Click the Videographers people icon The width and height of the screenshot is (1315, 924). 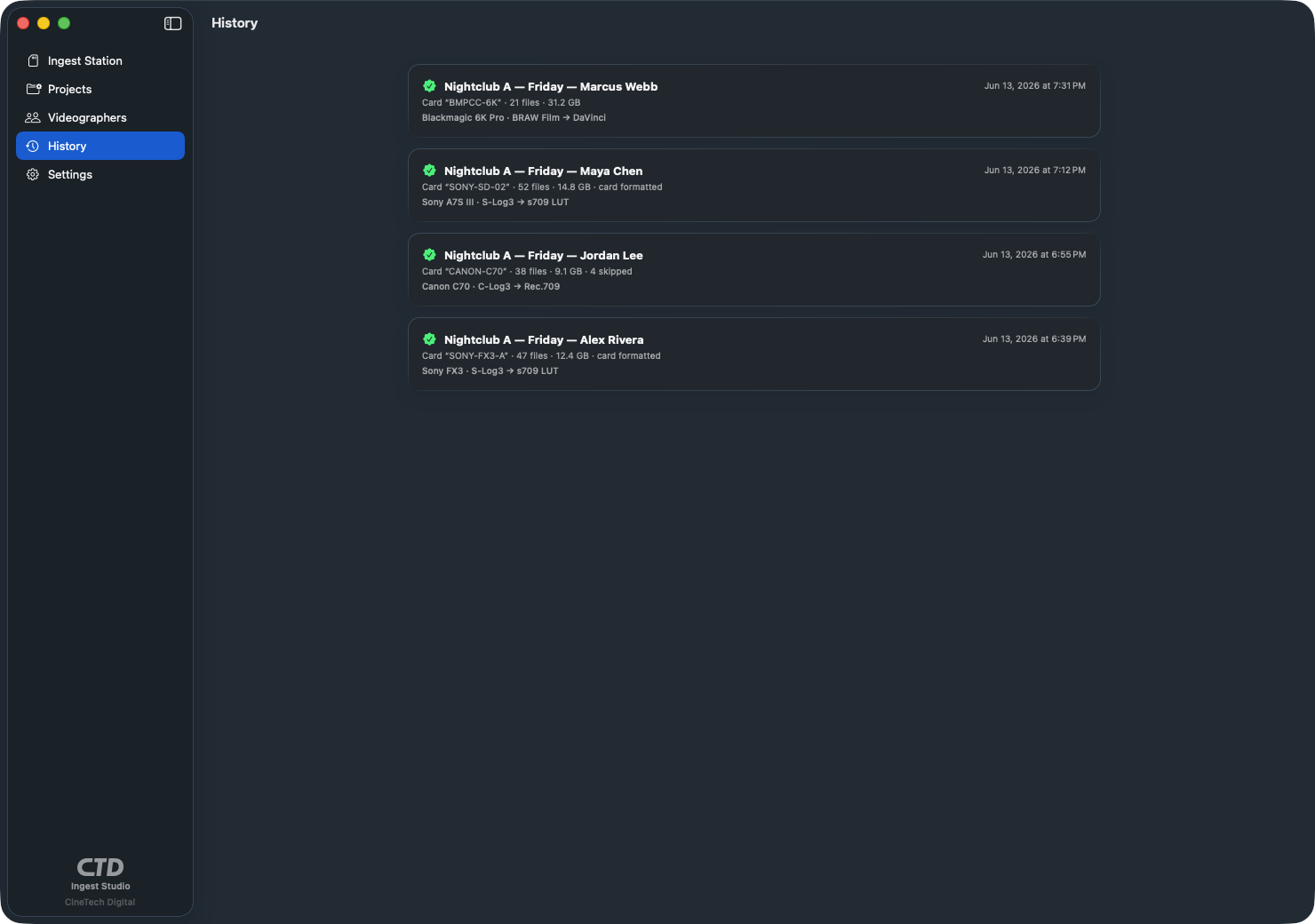(33, 117)
